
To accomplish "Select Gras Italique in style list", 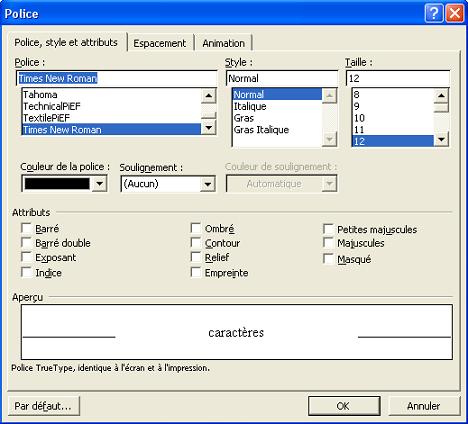I will coord(261,130).
